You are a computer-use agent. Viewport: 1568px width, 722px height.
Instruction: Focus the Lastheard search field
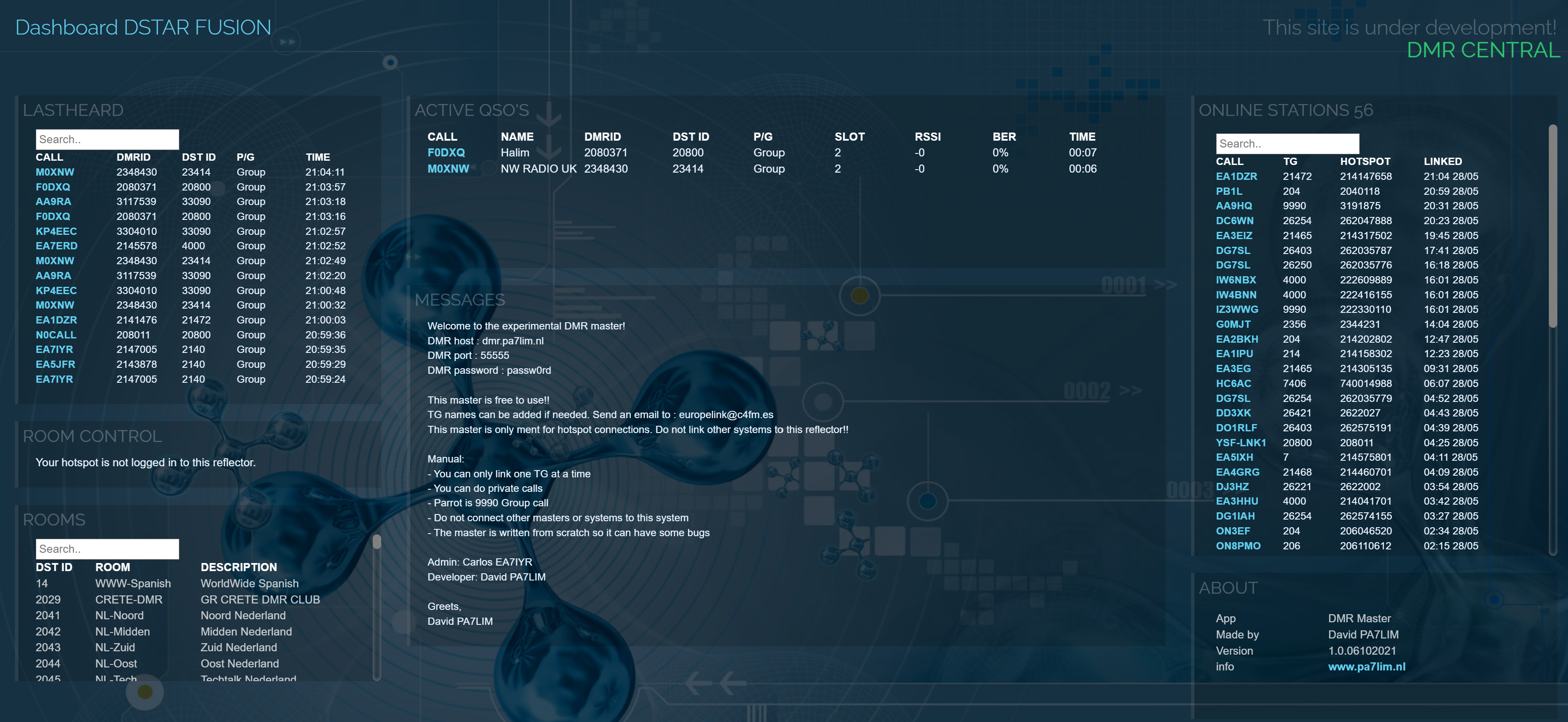click(x=107, y=139)
